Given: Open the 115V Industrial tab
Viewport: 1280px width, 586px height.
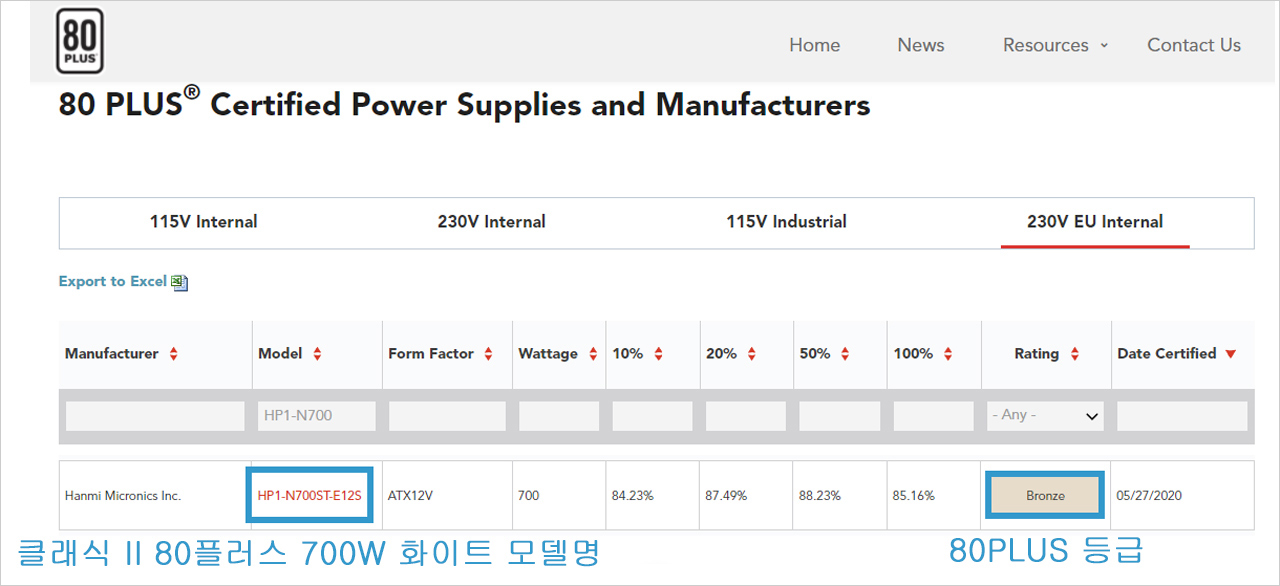Looking at the screenshot, I should 786,222.
